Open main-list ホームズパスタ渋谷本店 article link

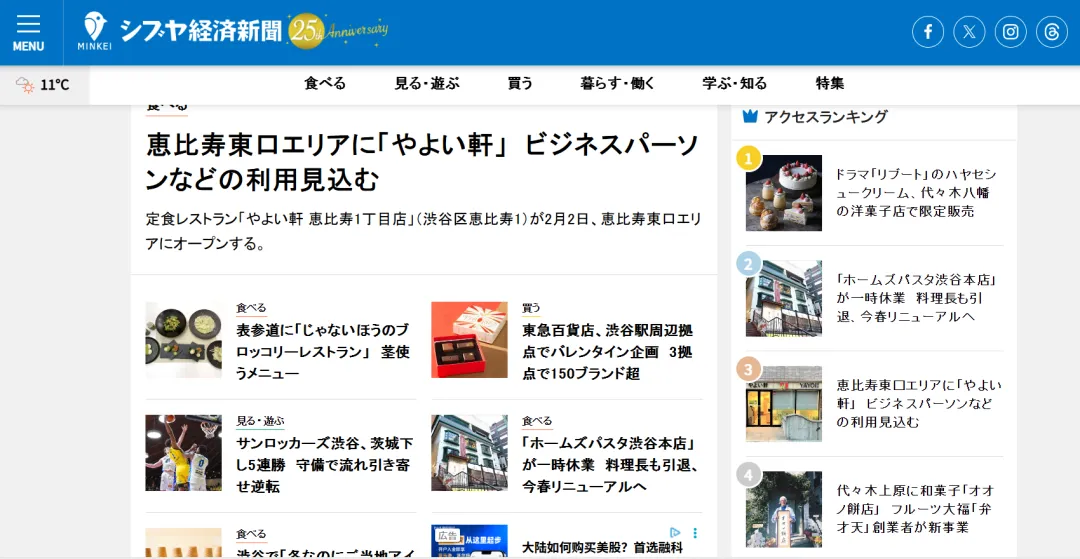pyautogui.click(x=610, y=464)
